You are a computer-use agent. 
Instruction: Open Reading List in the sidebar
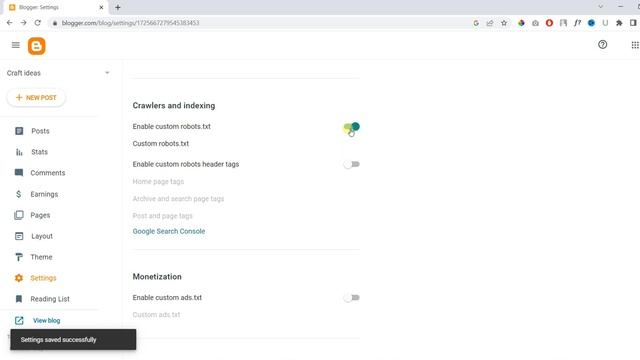pos(50,299)
